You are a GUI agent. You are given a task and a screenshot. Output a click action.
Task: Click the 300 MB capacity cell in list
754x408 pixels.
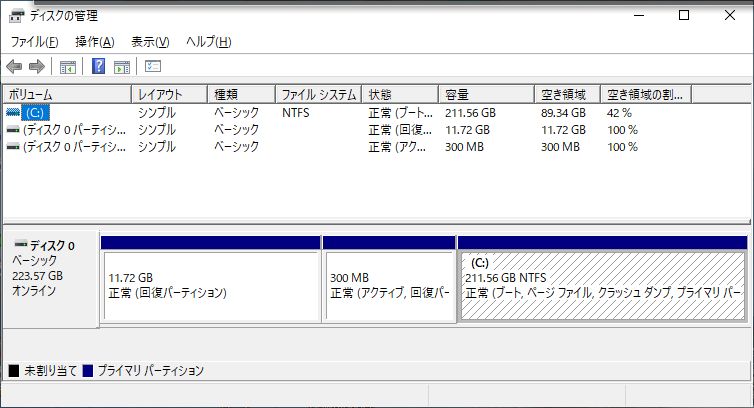(x=464, y=147)
